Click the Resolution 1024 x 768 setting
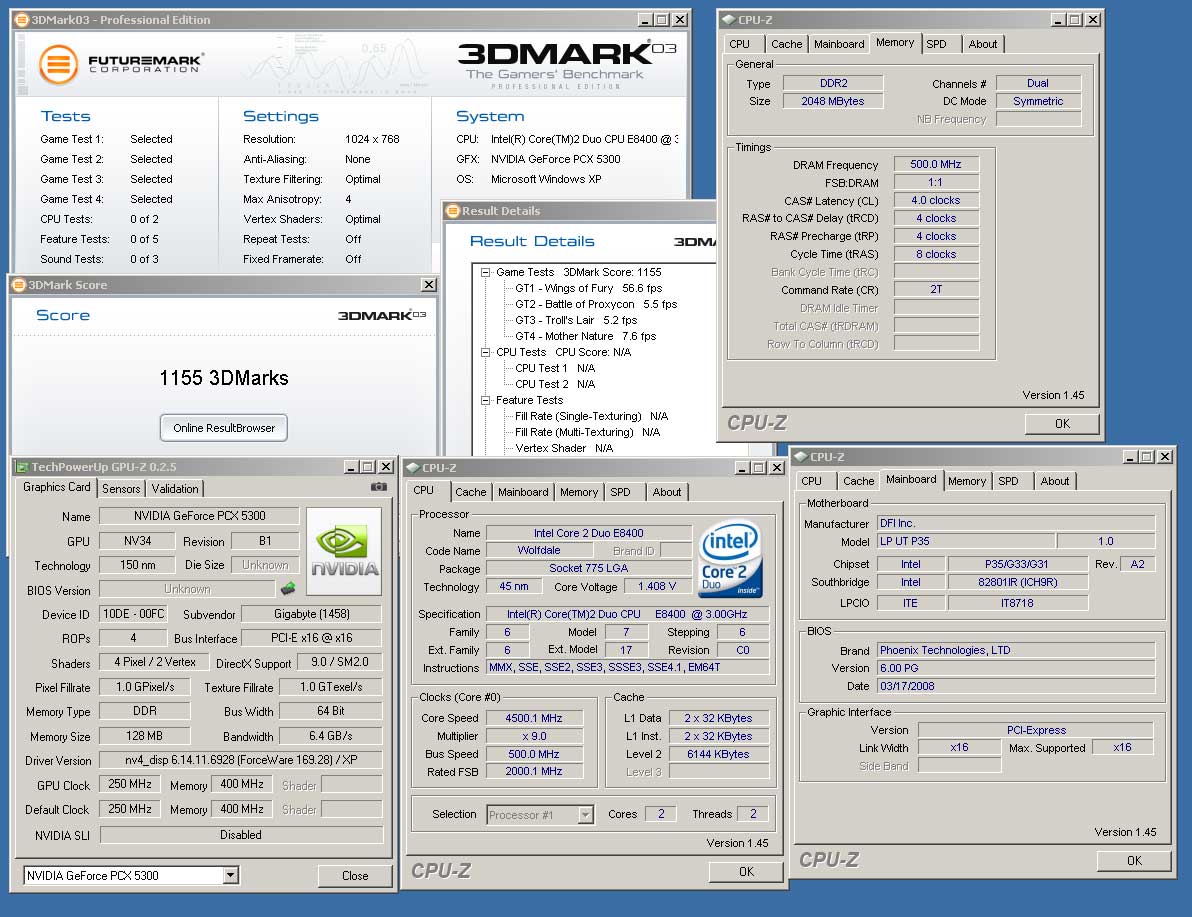The width and height of the screenshot is (1192, 917). (x=372, y=139)
